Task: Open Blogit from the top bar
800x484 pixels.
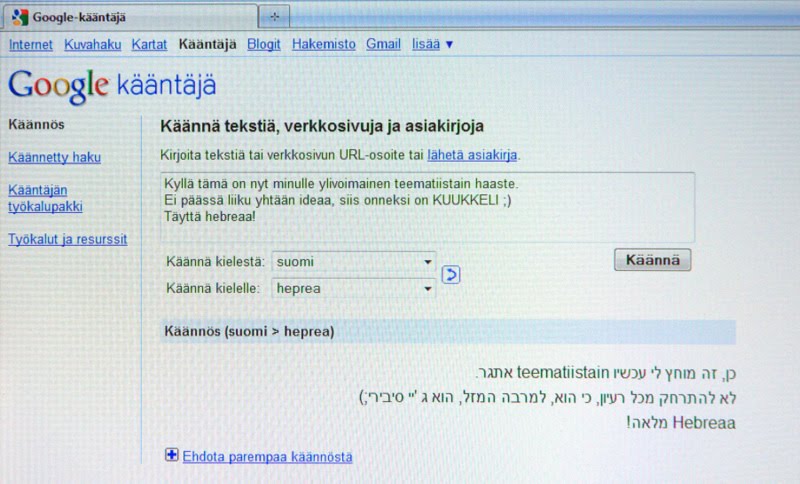Action: 263,45
